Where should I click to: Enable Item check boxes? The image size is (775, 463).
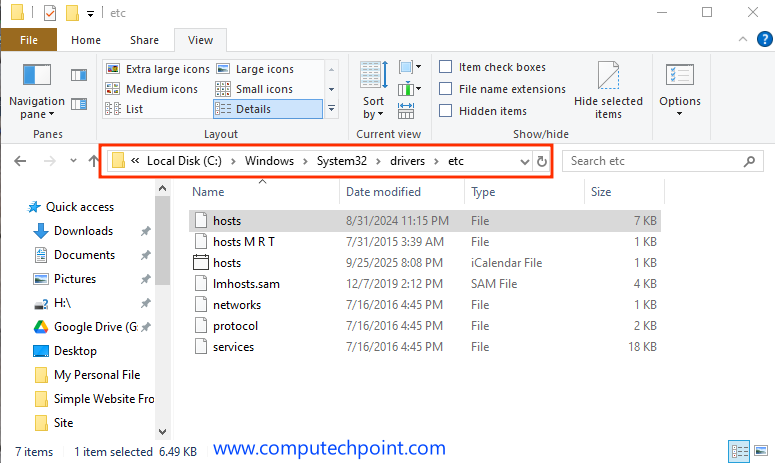446,67
